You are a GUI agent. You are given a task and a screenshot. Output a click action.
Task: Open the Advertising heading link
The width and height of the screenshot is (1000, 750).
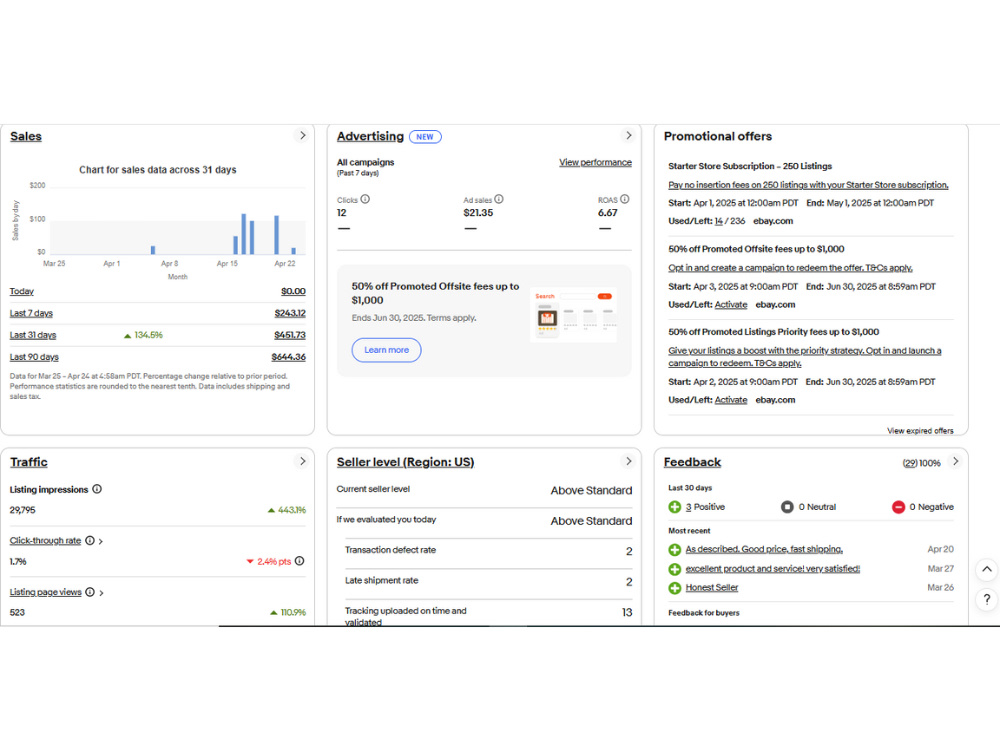(x=370, y=136)
